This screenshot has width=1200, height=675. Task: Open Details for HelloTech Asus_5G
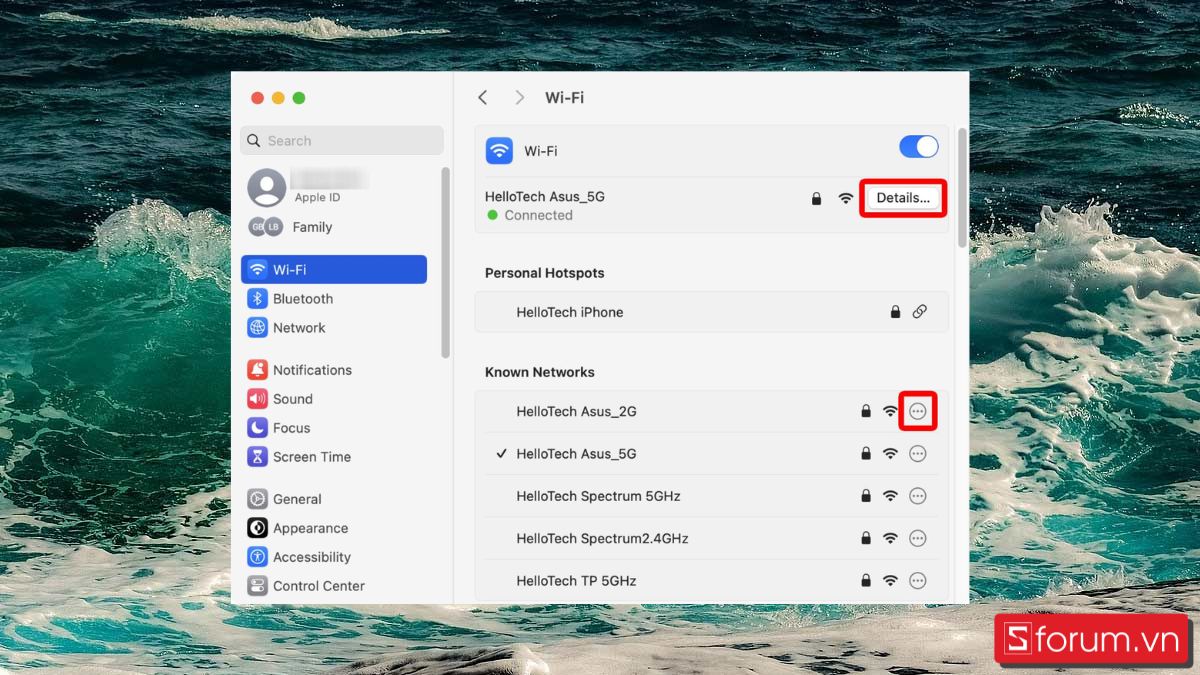coord(902,197)
